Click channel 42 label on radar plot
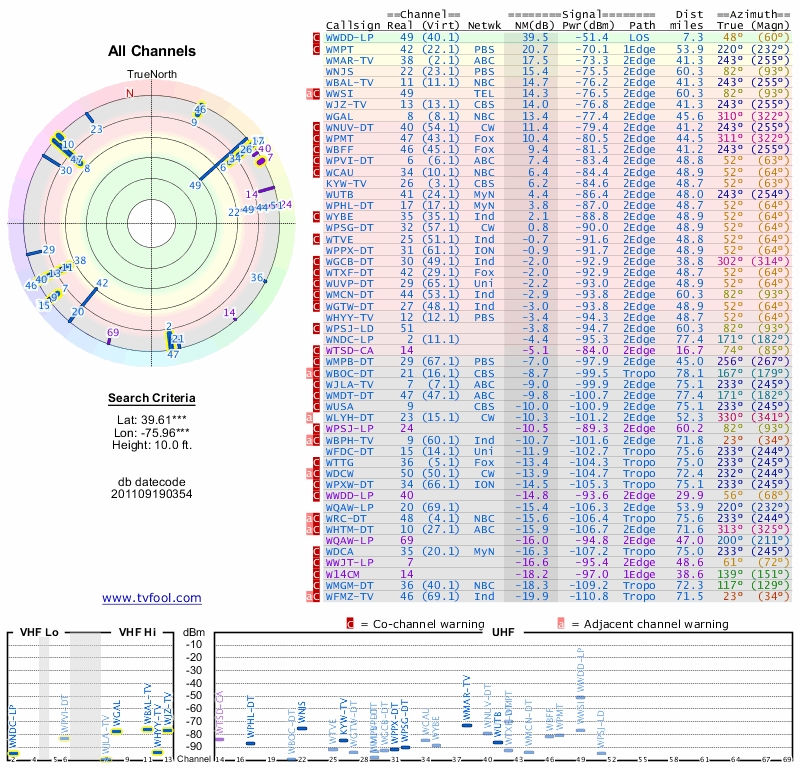This screenshot has height=768, width=800. (102, 283)
